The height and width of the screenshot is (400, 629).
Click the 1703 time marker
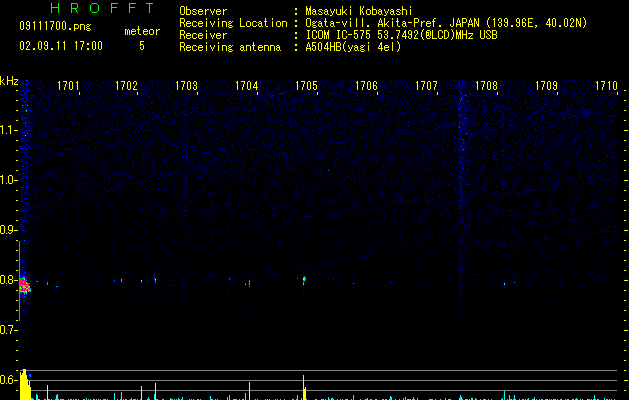(187, 86)
